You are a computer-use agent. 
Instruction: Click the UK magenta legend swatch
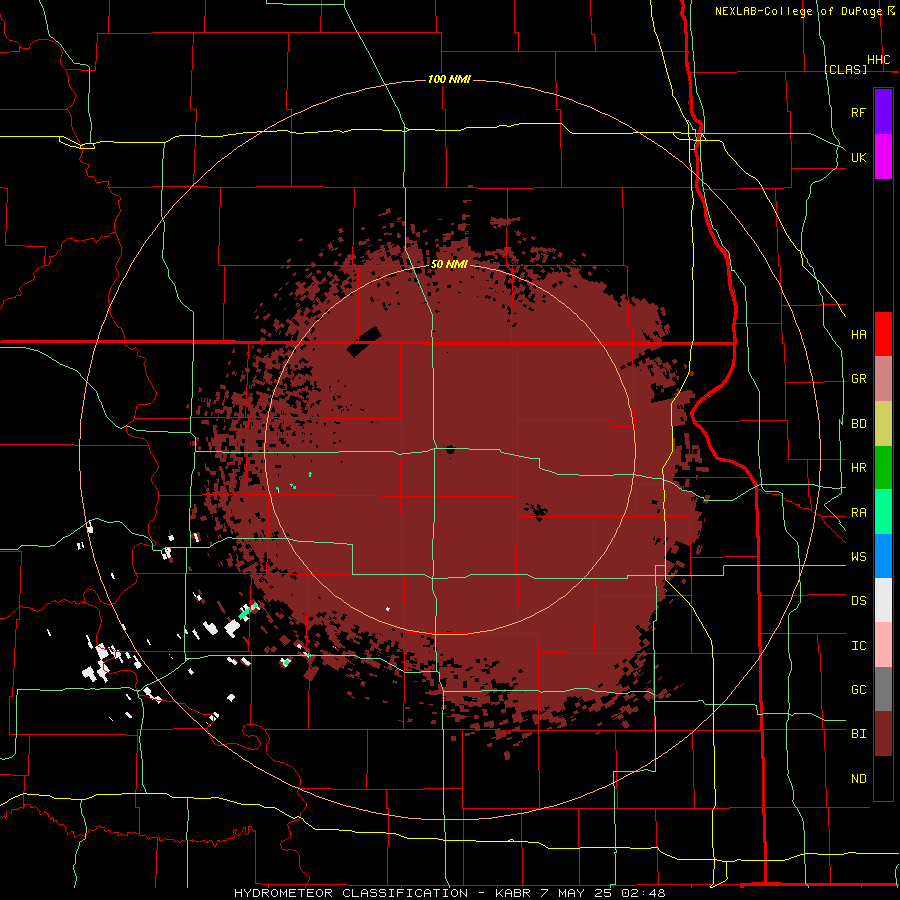[883, 157]
